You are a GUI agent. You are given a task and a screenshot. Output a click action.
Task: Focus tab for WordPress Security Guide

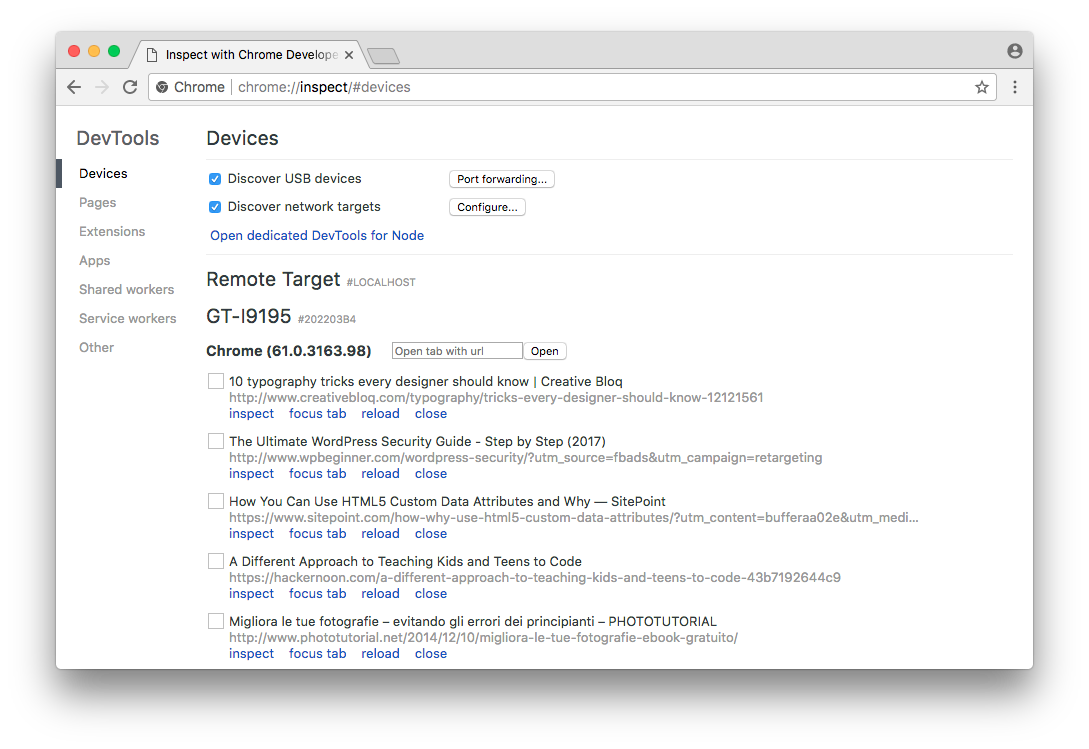(x=317, y=473)
